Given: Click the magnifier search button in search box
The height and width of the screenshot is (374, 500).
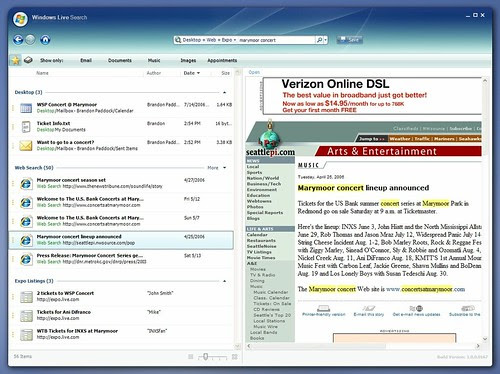Looking at the screenshot, I should pyautogui.click(x=319, y=40).
